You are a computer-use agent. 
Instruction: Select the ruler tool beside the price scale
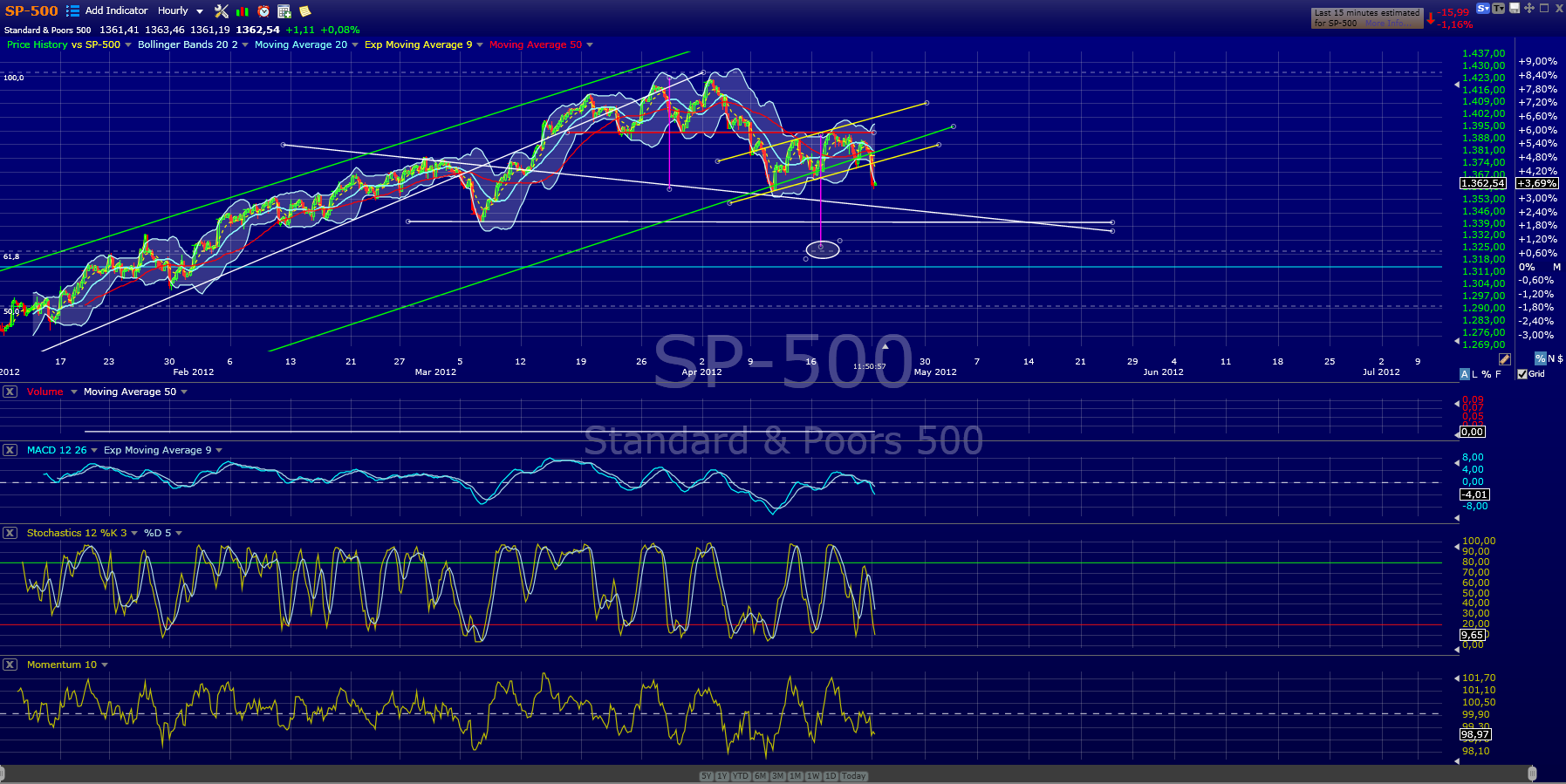[1505, 359]
